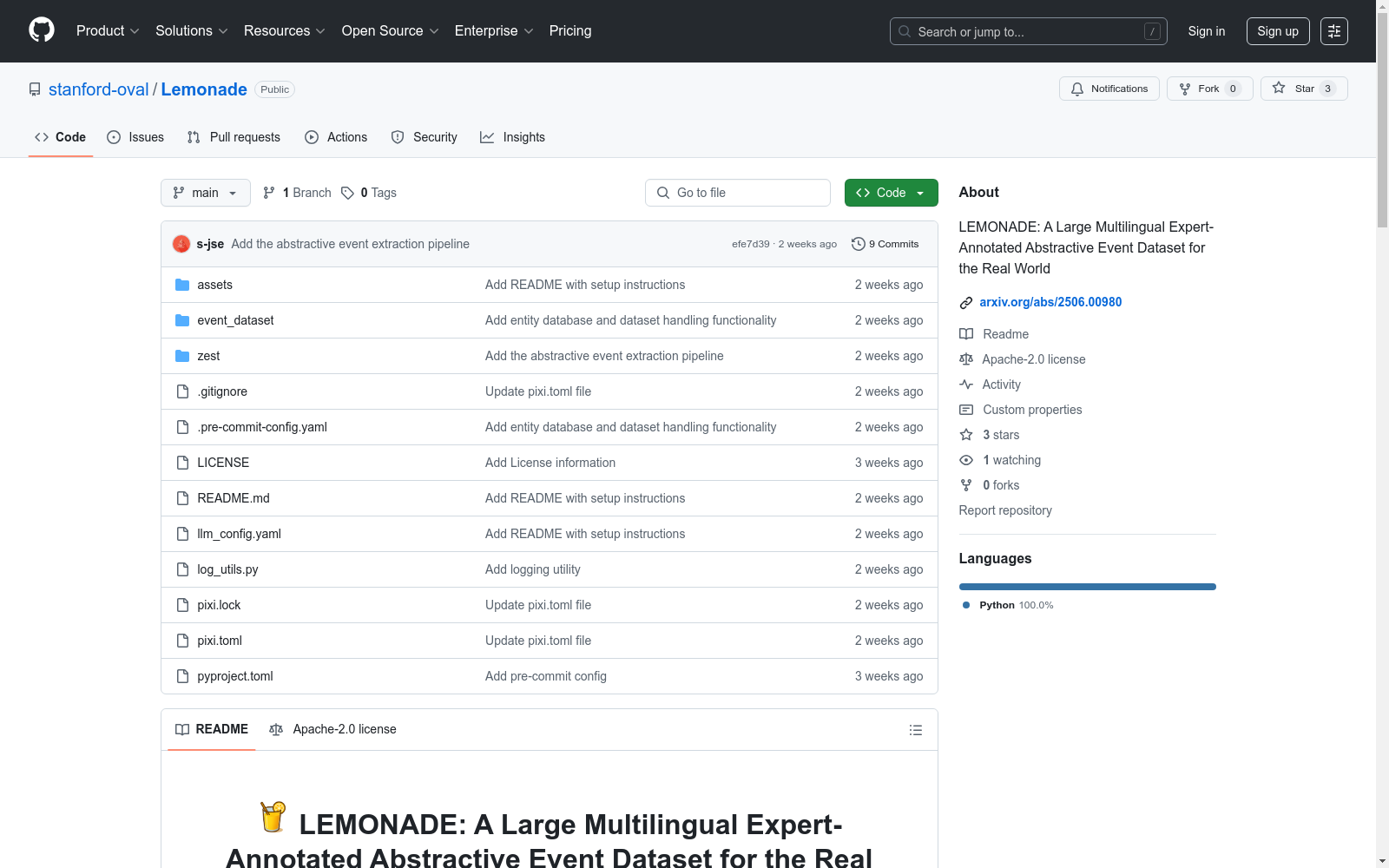Select the README tab in file viewer
The height and width of the screenshot is (868, 1389).
click(212, 729)
